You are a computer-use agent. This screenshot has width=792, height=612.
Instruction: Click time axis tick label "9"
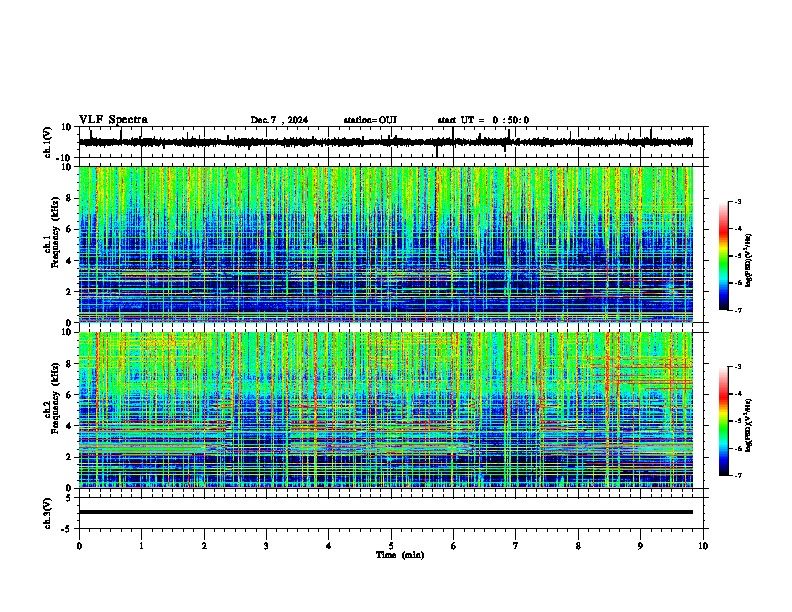click(640, 546)
